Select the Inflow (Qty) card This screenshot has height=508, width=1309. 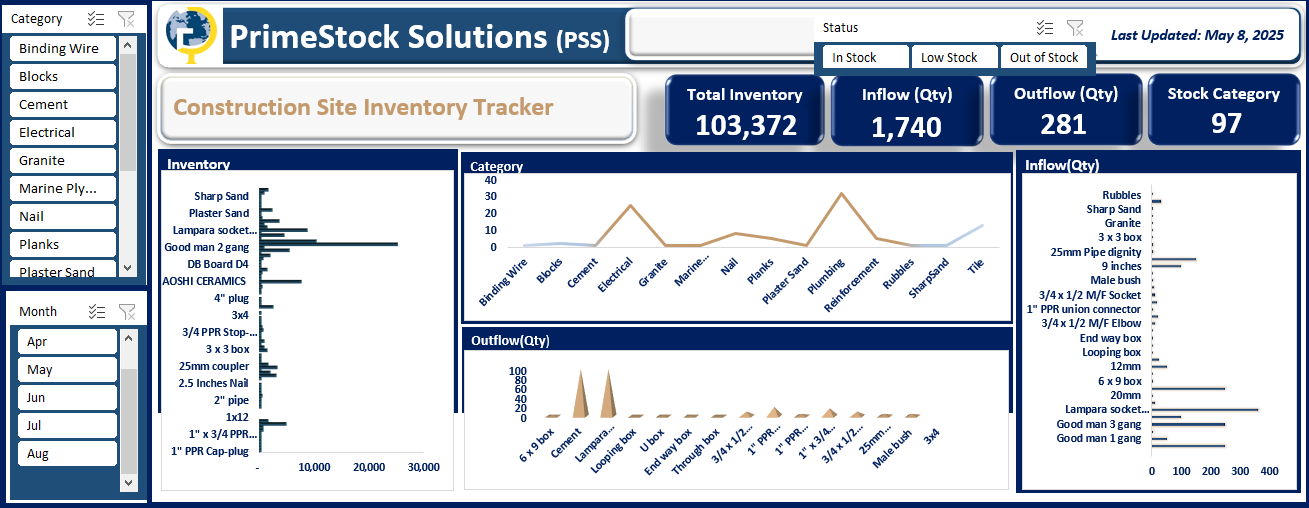907,110
